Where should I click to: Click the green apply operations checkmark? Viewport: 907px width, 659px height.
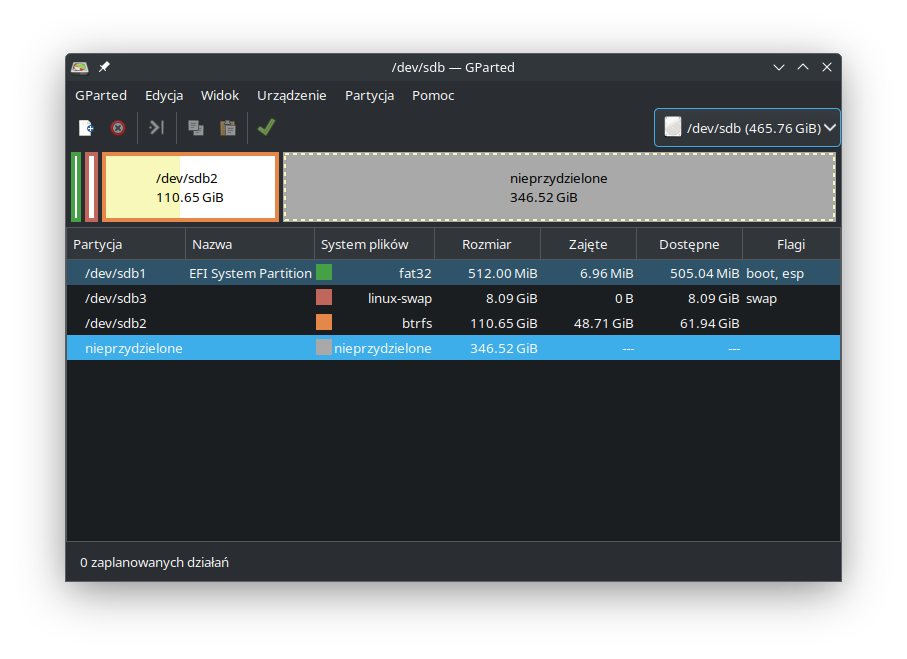point(266,127)
